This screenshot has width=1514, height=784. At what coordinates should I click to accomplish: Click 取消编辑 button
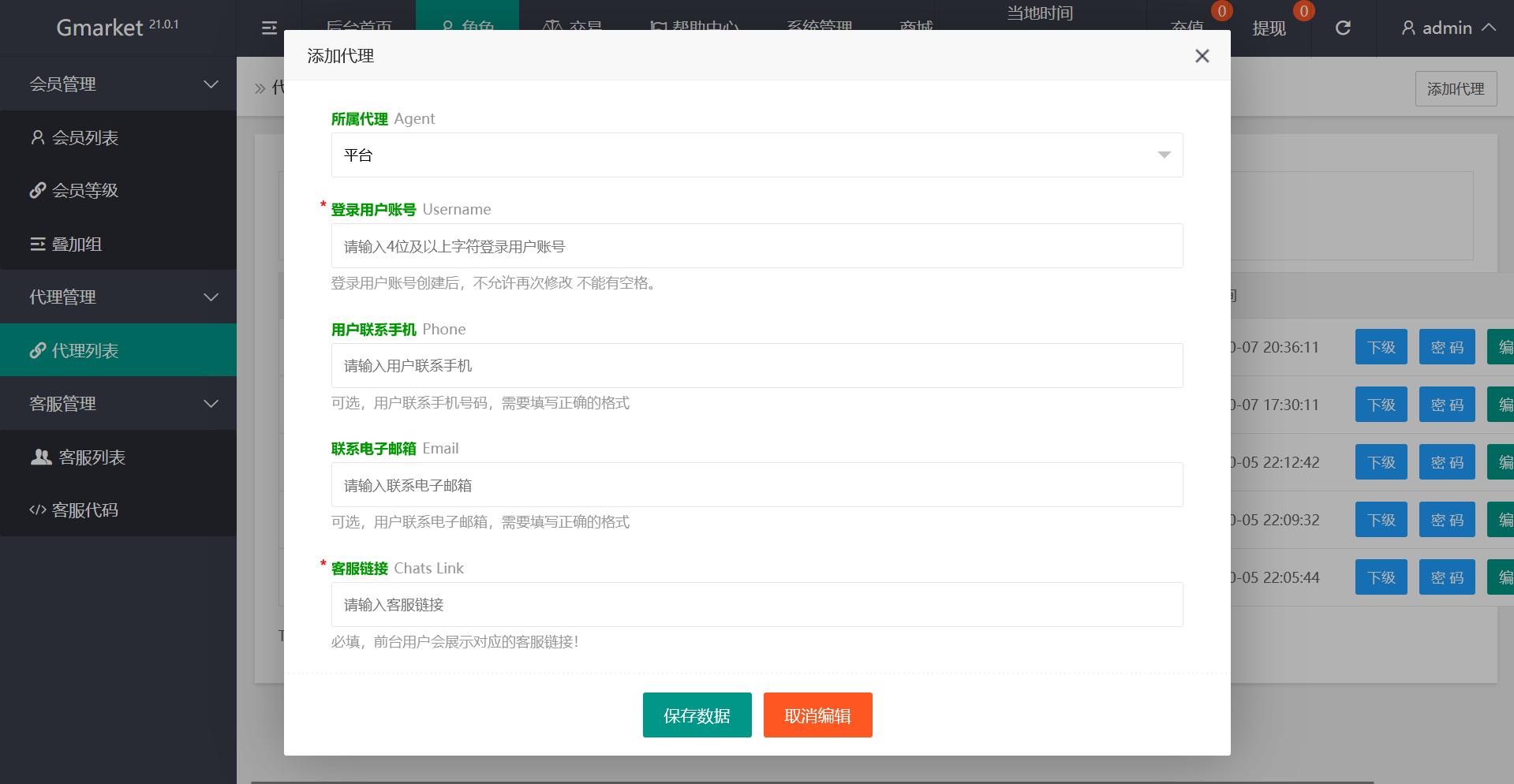pos(817,715)
